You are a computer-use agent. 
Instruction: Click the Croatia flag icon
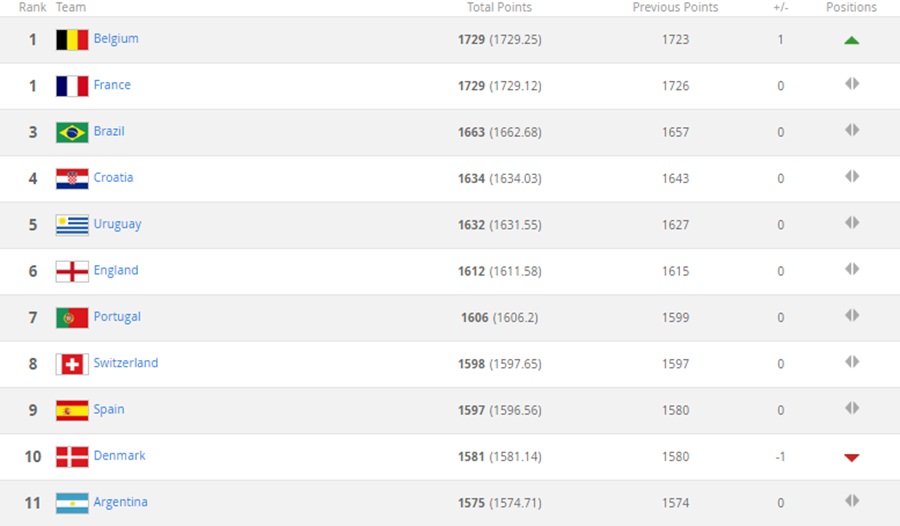[x=72, y=179]
